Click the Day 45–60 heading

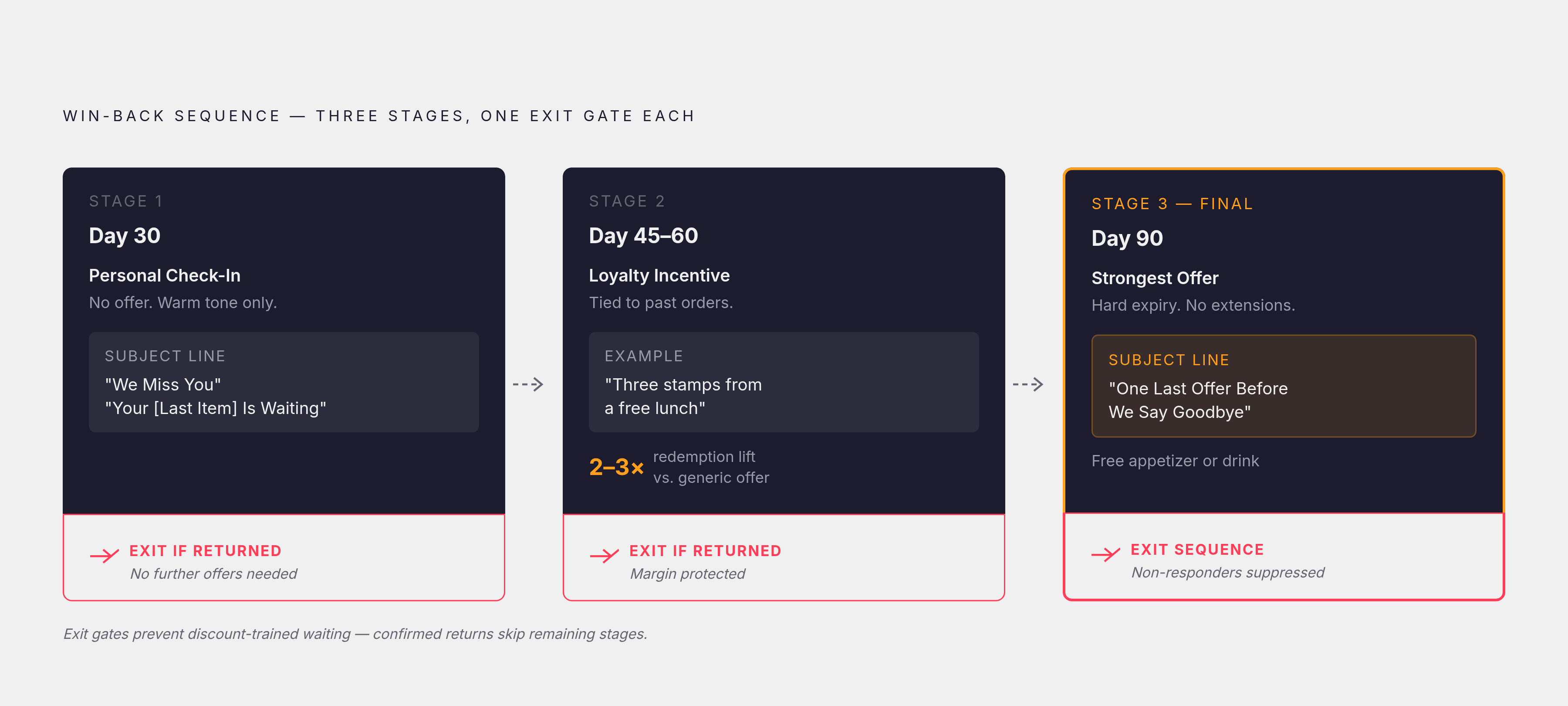[x=643, y=236]
